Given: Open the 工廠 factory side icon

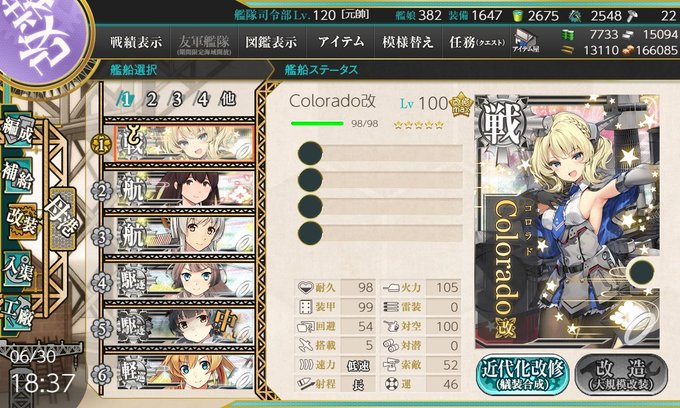Looking at the screenshot, I should [x=17, y=312].
